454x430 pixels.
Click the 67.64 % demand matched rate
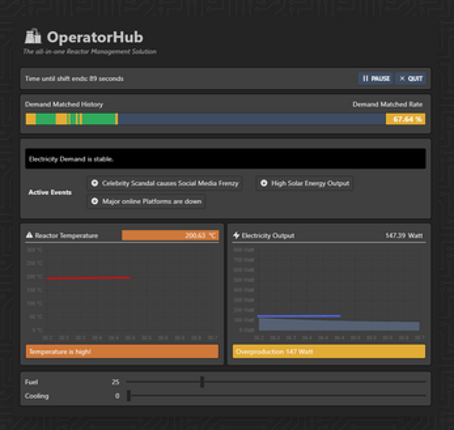tap(406, 119)
